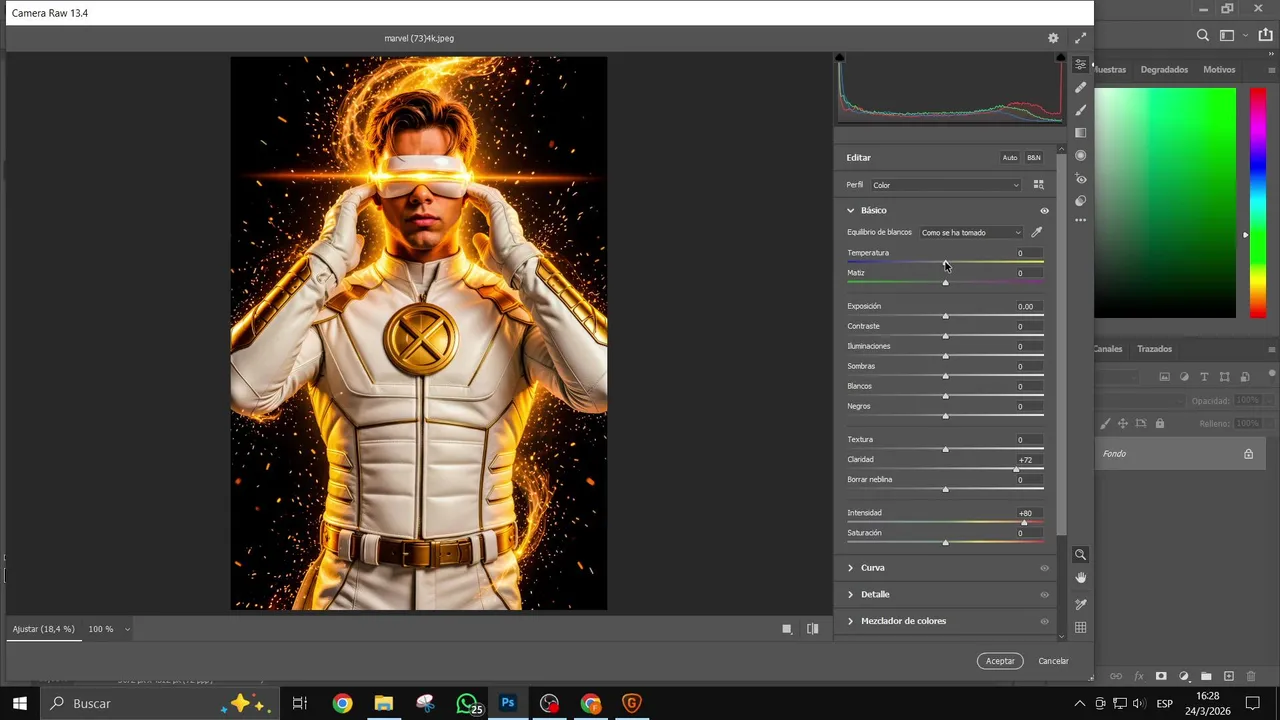Click the Fondo layer lock icon
Image resolution: width=1280 pixels, height=720 pixels.
click(1248, 454)
